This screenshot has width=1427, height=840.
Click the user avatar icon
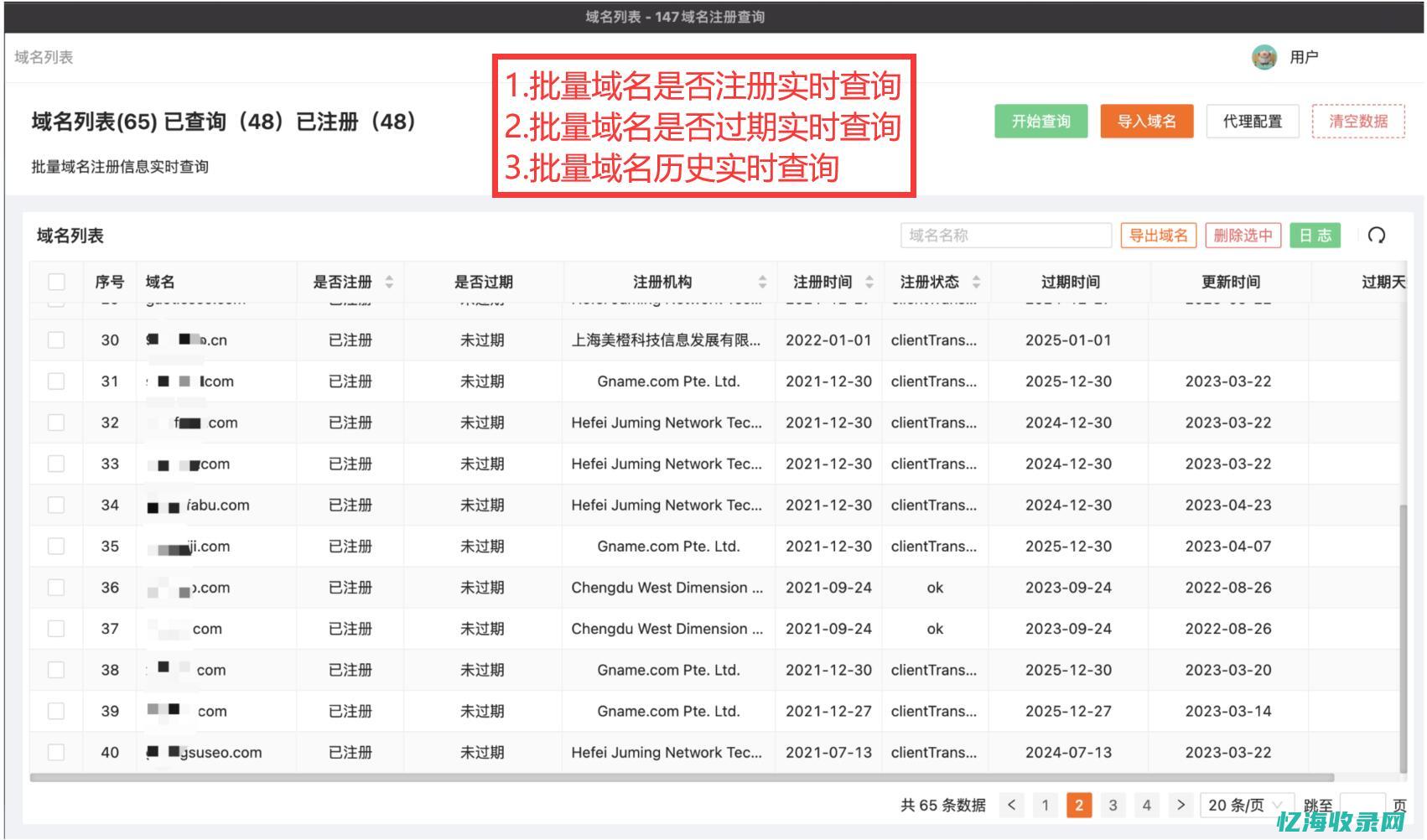[1264, 57]
